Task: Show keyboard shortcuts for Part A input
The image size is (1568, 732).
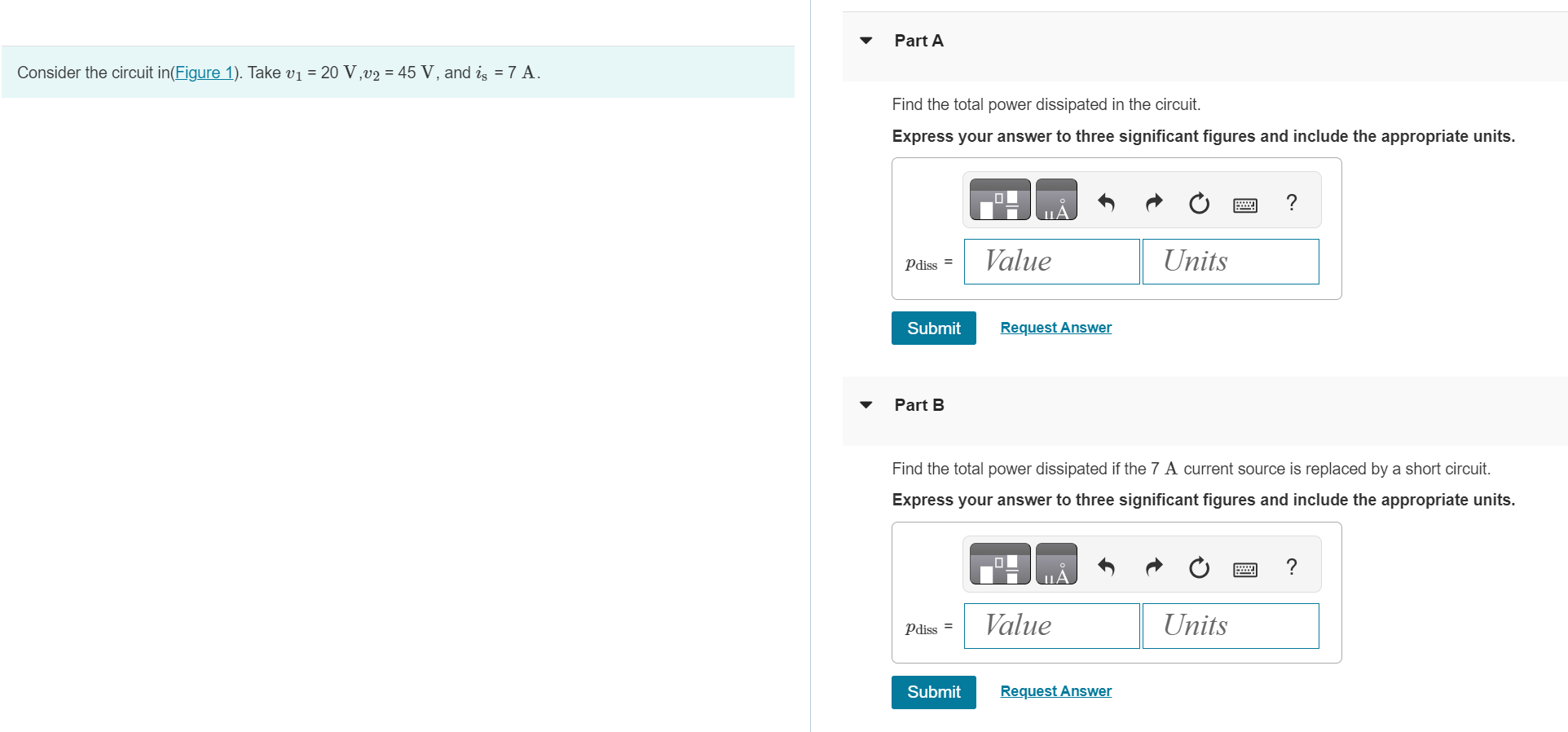Action: tap(1244, 205)
